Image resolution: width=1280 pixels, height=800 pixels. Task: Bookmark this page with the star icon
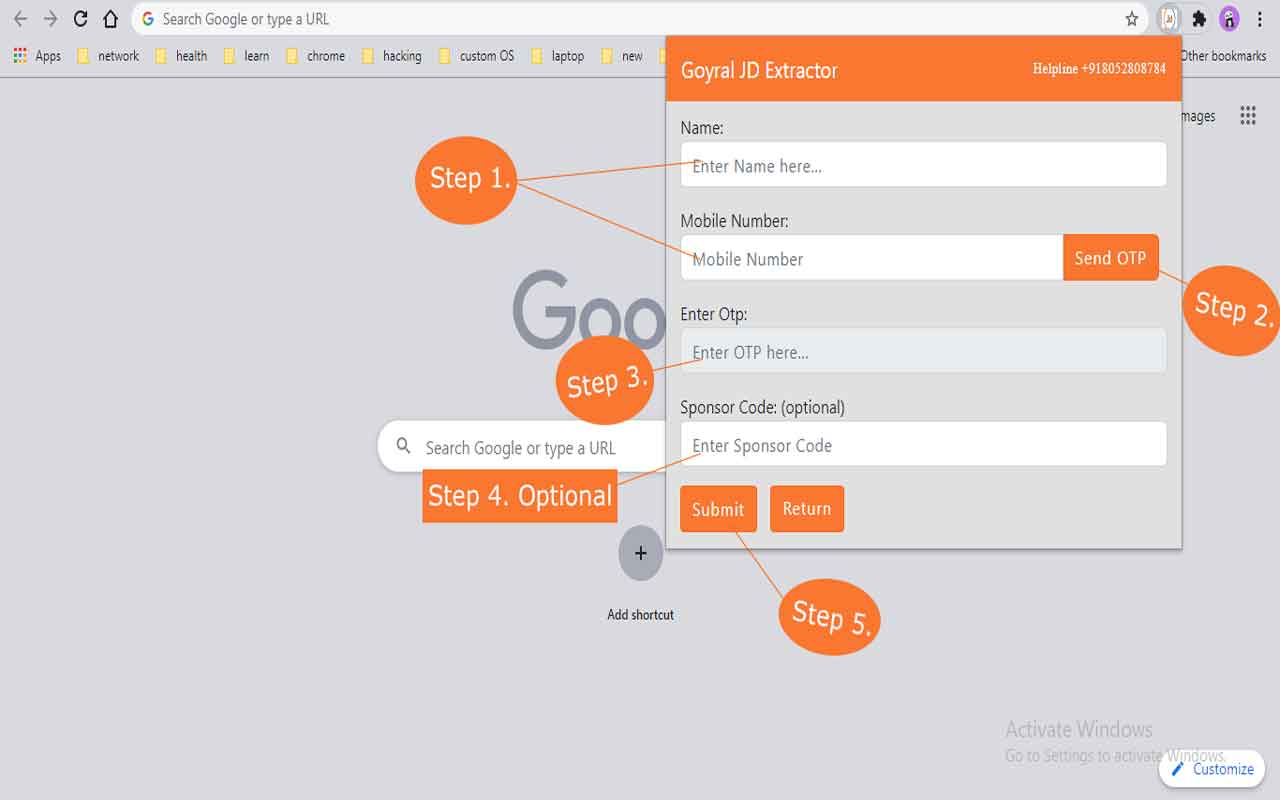click(x=1132, y=19)
